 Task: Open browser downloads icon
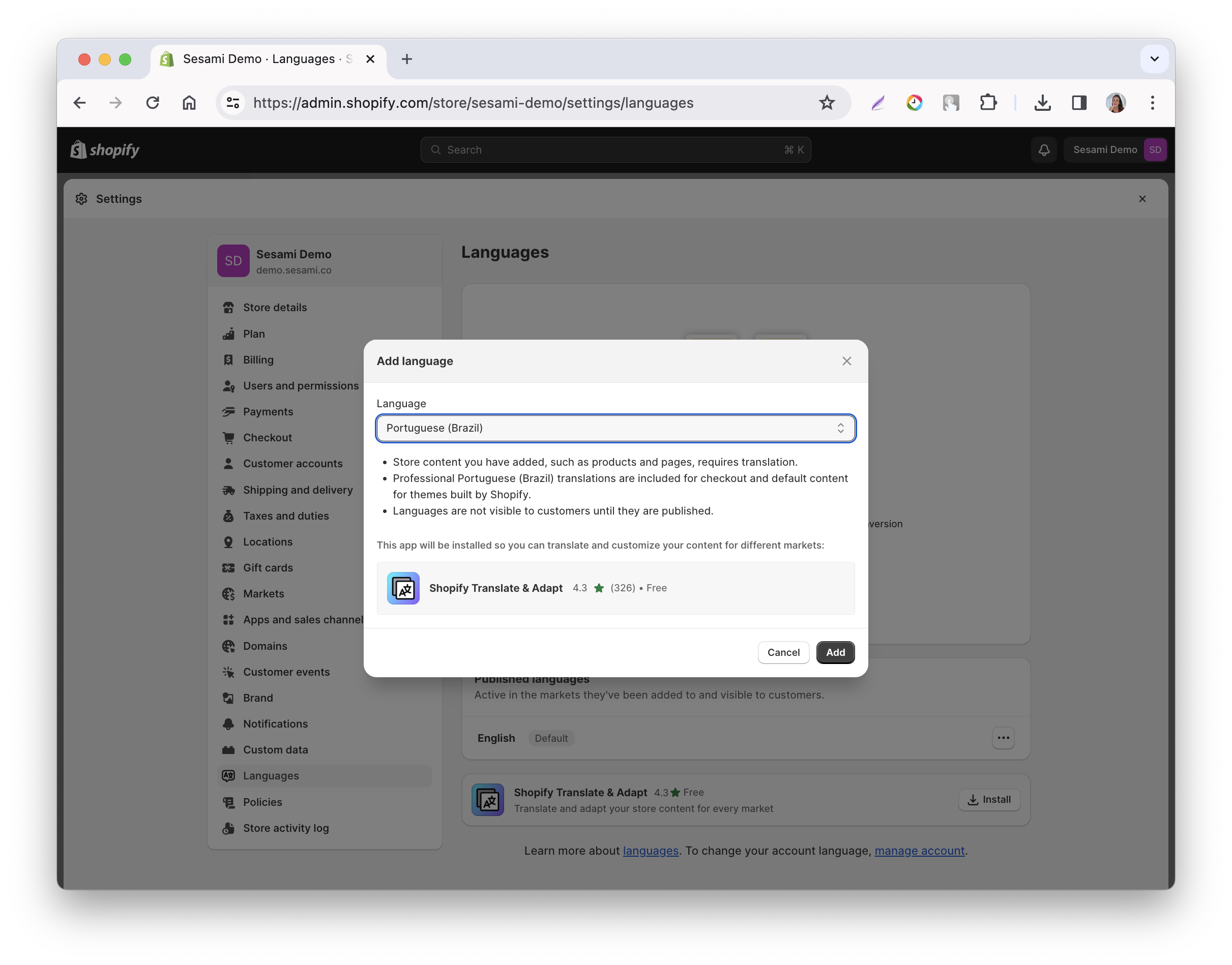pyautogui.click(x=1042, y=103)
